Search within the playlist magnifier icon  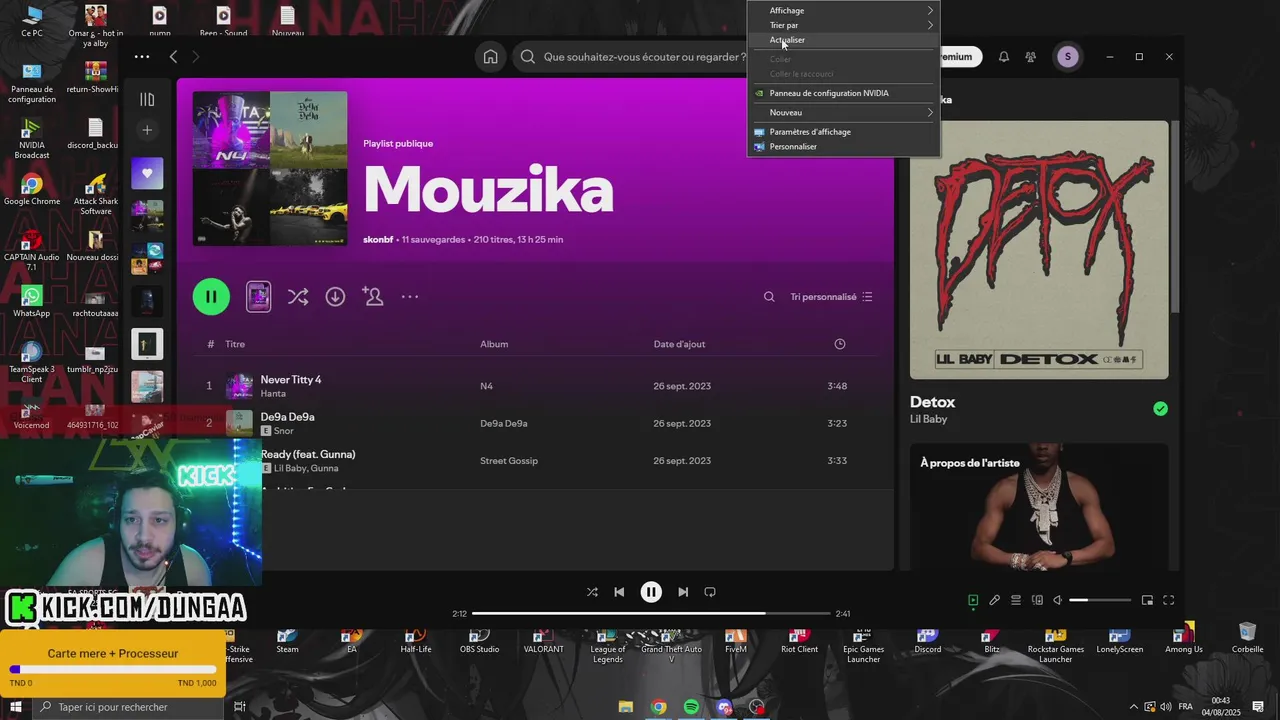point(769,297)
